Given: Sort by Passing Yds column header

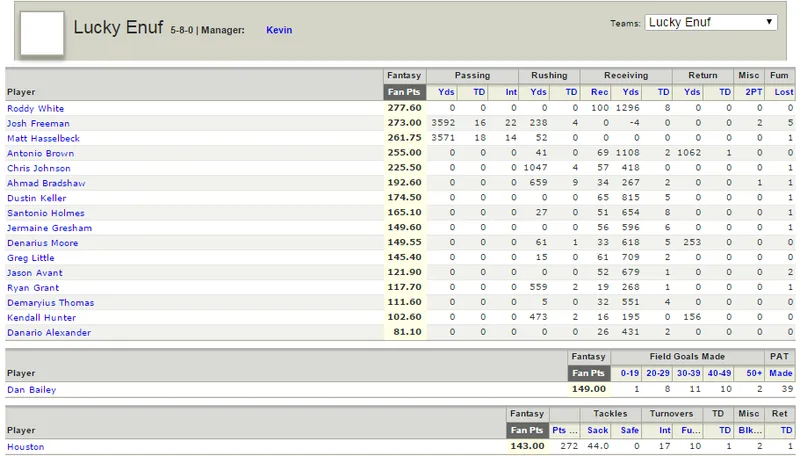Looking at the screenshot, I should 446,92.
